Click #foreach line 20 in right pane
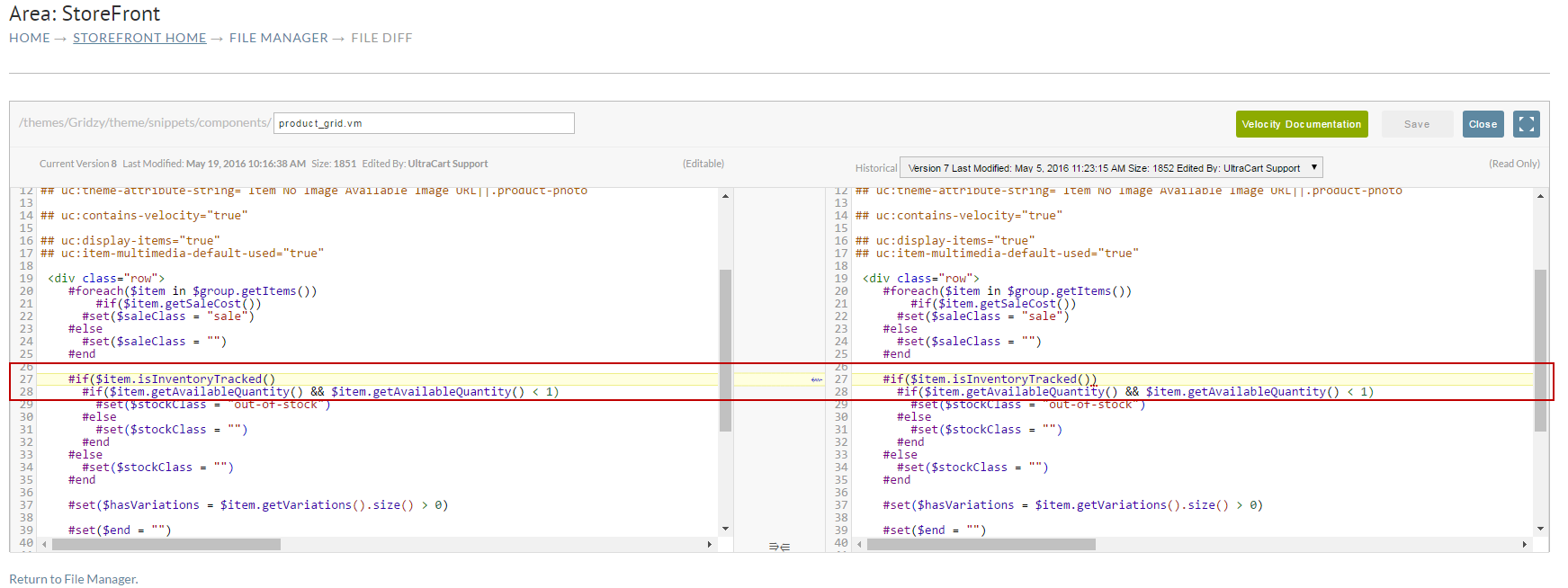 (1008, 291)
